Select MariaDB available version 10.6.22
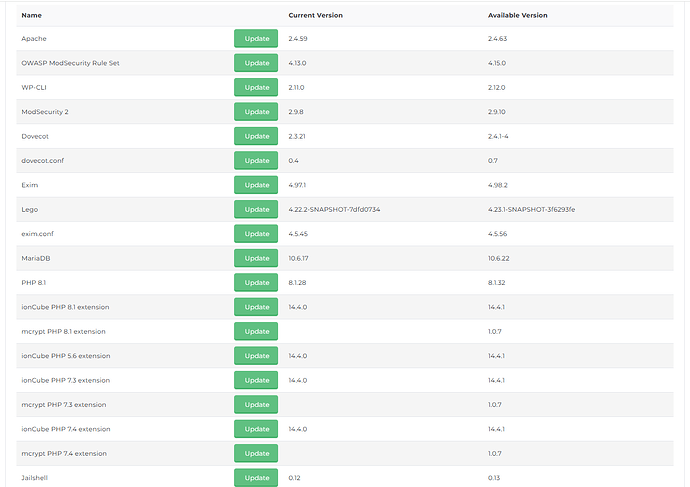 tap(499, 258)
